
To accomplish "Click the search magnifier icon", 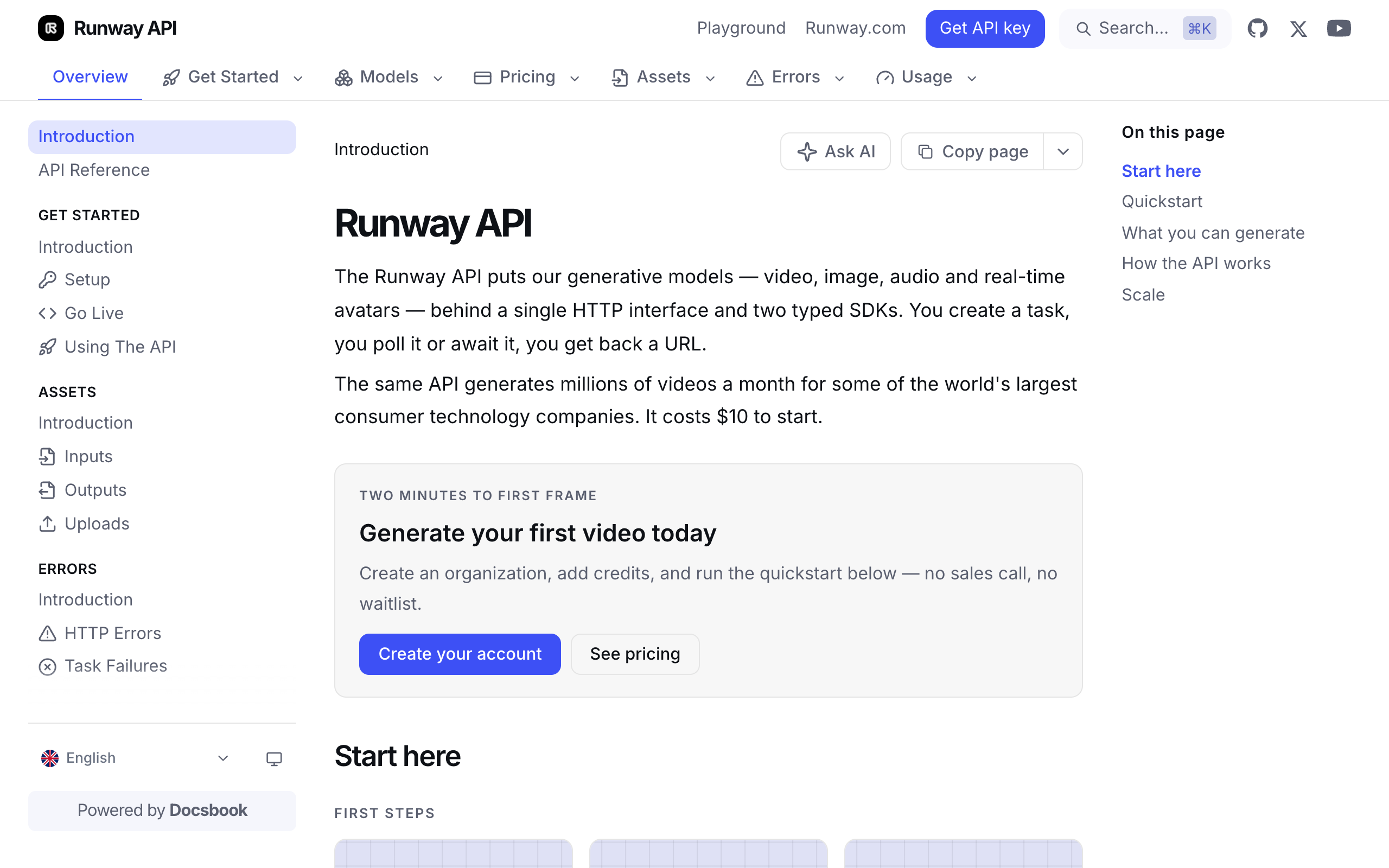I will [1083, 29].
